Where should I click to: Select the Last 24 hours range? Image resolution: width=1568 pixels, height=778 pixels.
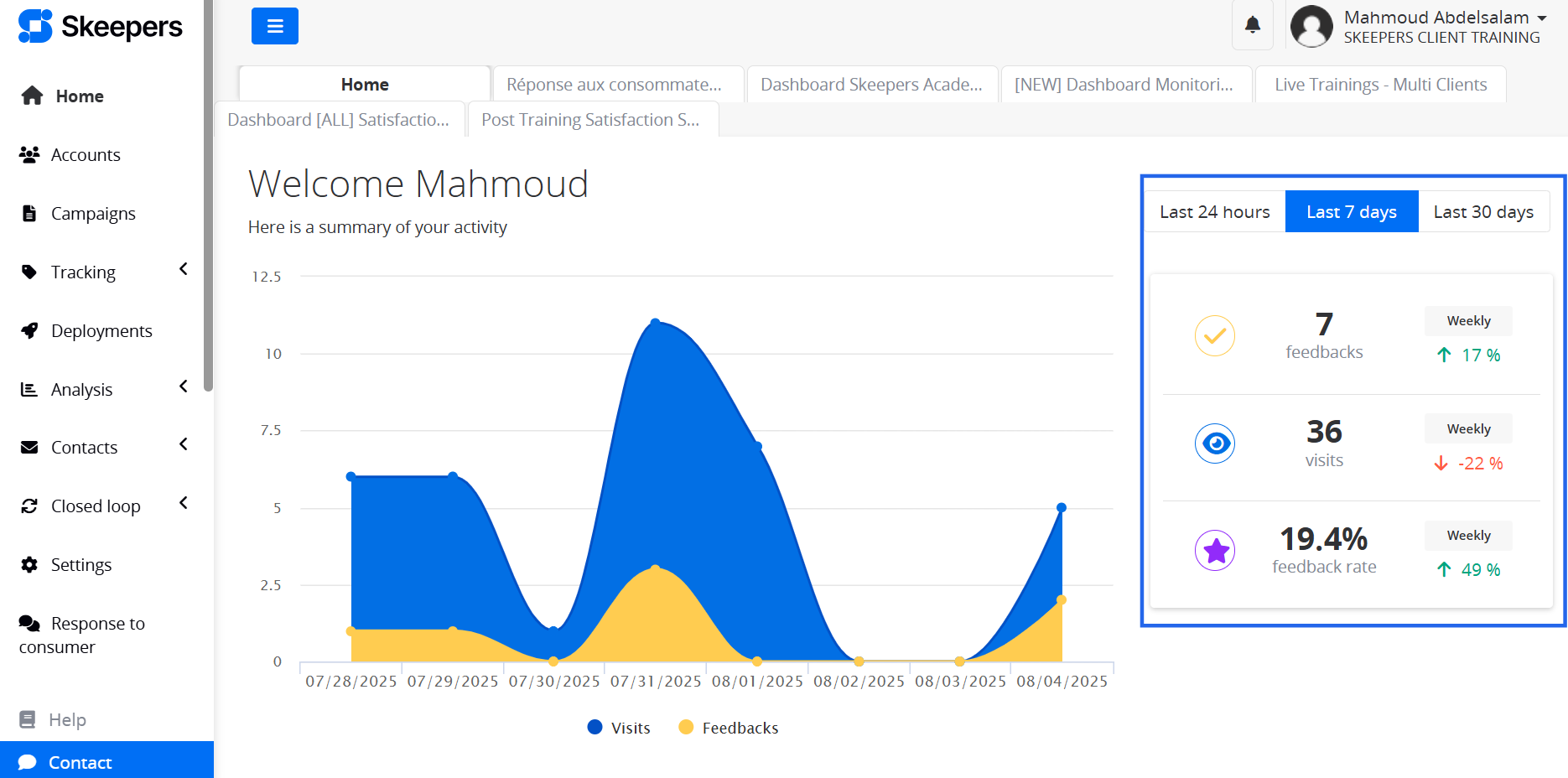click(x=1214, y=212)
